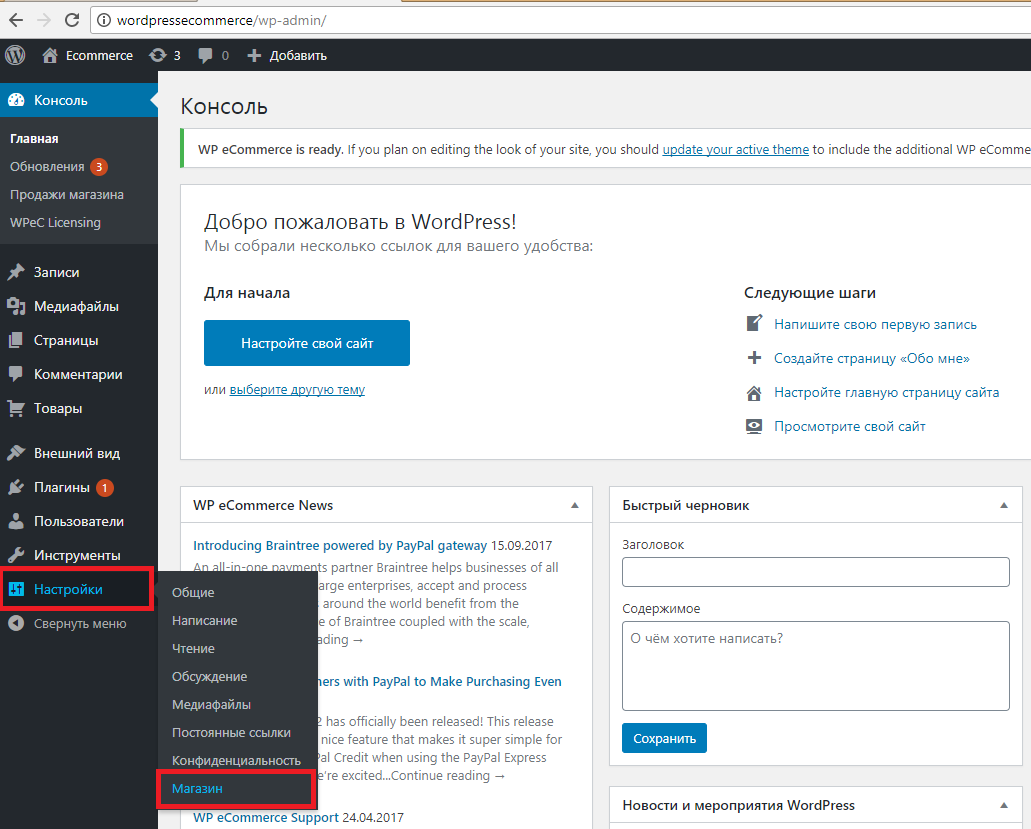
Task: Open Создайте страницу «Обо мне» link
Action: tap(872, 358)
